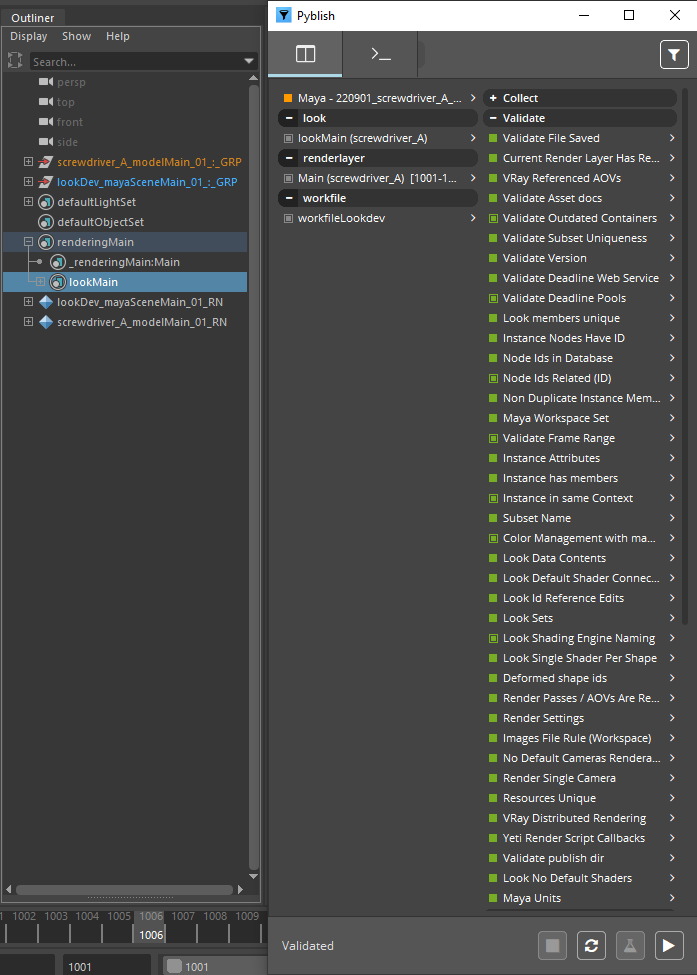The width and height of the screenshot is (697, 975).
Task: Open the Outliner Show menu
Action: (76, 36)
